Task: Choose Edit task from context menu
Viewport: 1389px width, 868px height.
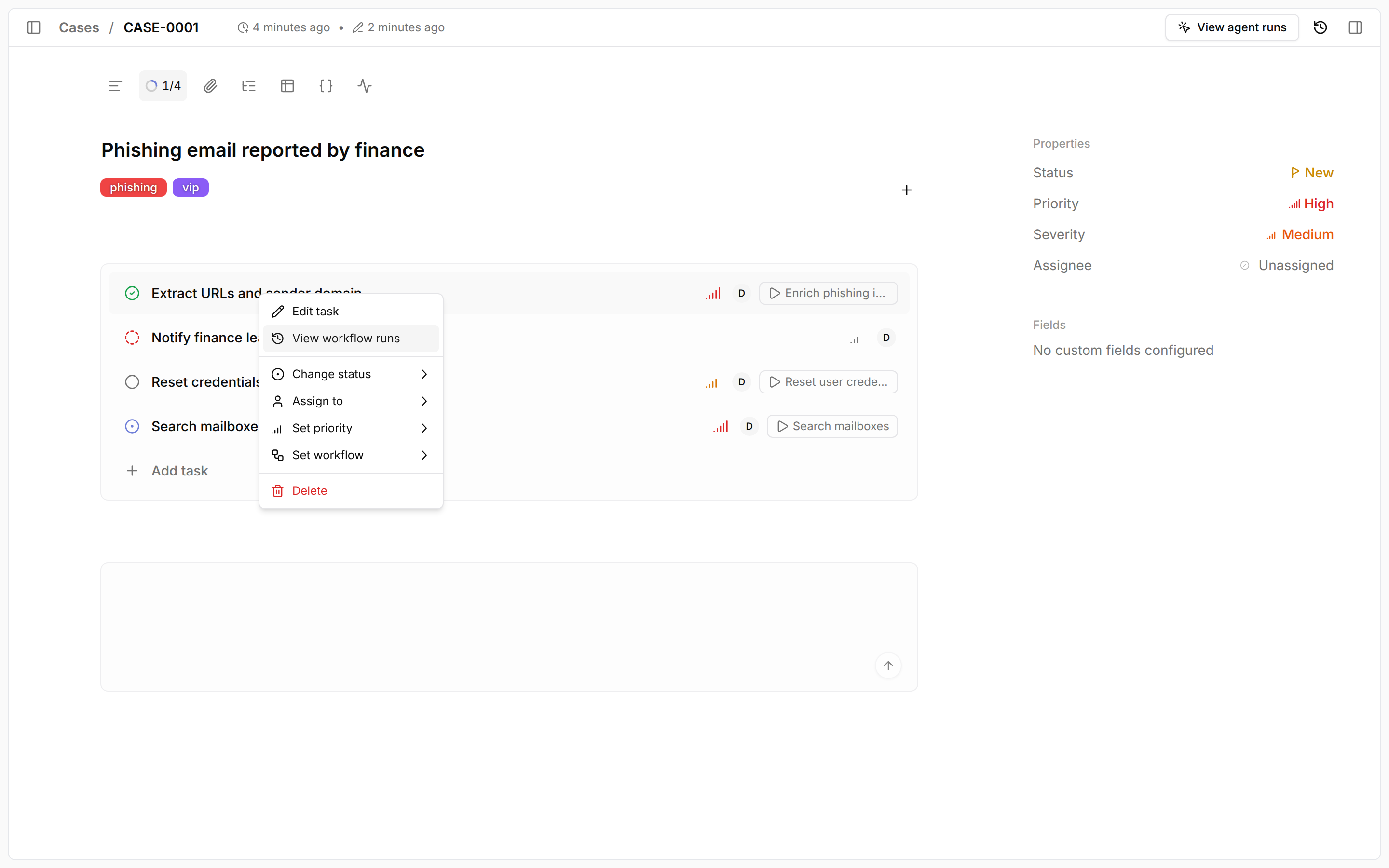Action: [x=351, y=312]
